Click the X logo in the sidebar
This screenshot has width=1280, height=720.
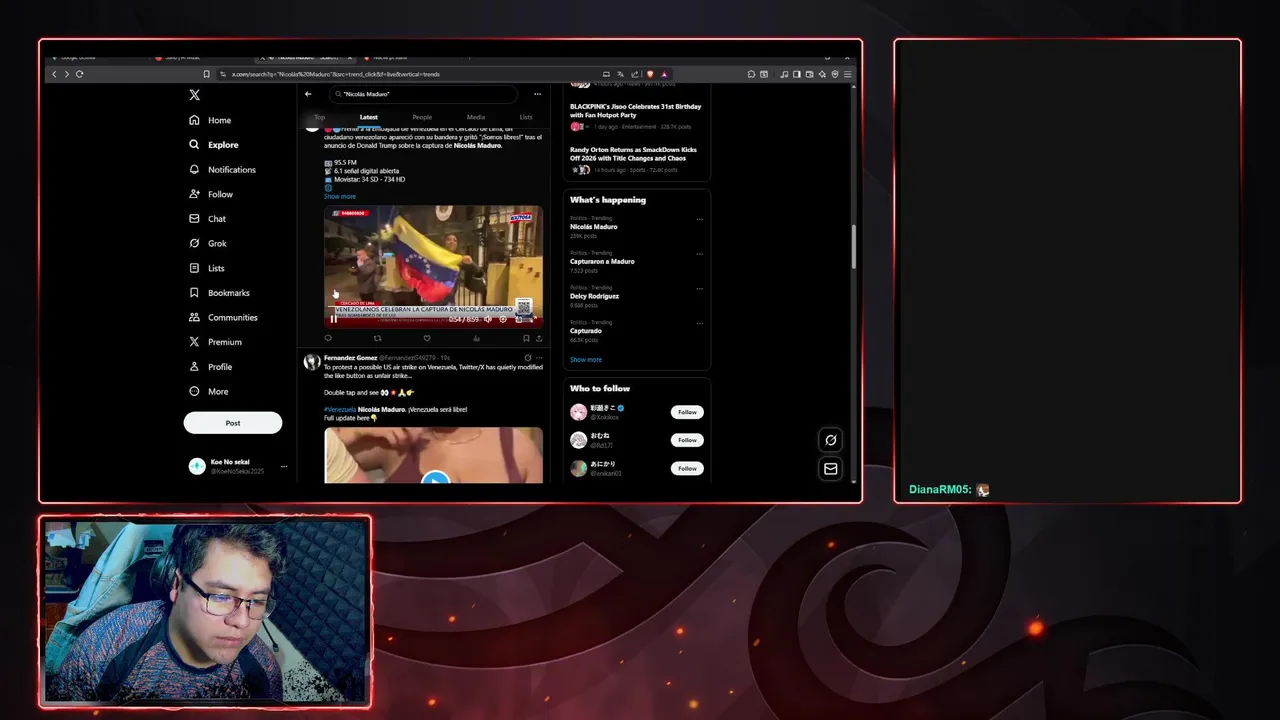click(194, 95)
